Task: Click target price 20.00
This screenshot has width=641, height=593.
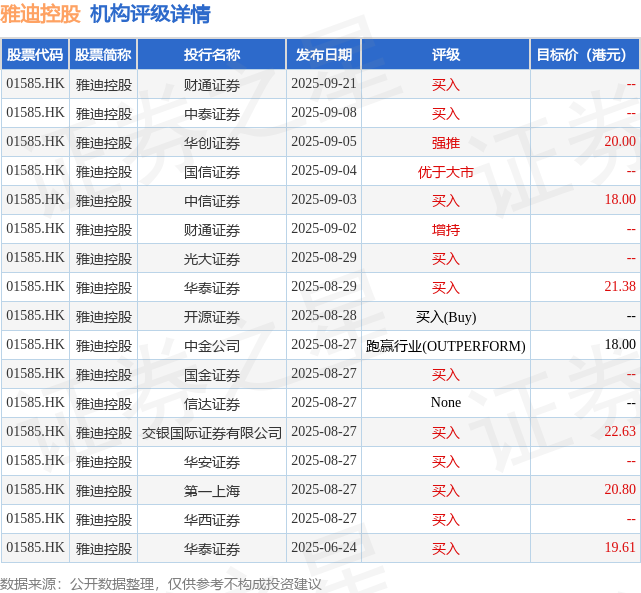Action: point(620,141)
